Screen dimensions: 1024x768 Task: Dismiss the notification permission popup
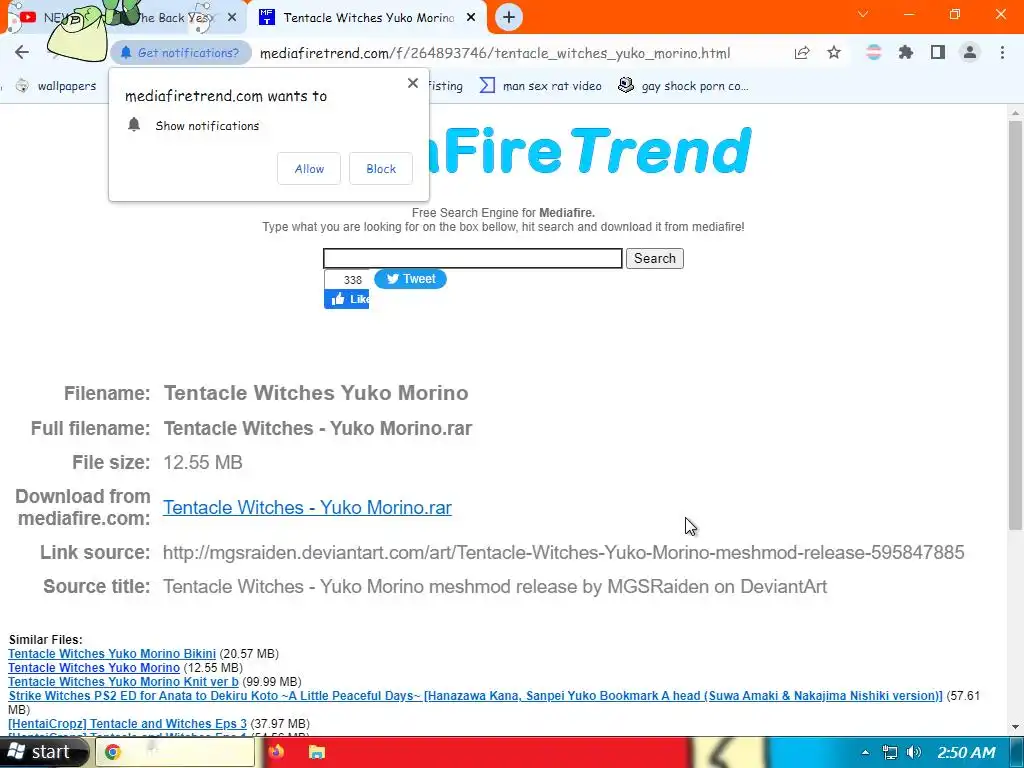413,84
